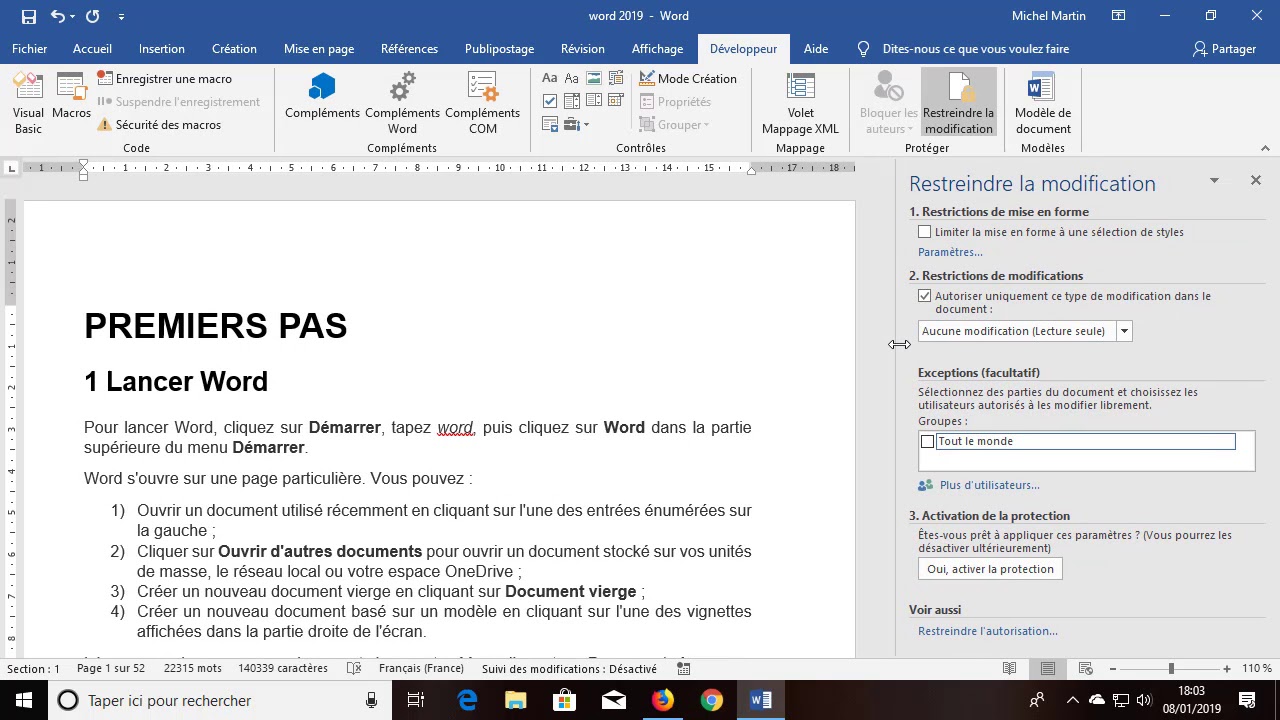Insert a picture content control
This screenshot has height=720, width=1280.
coord(594,79)
